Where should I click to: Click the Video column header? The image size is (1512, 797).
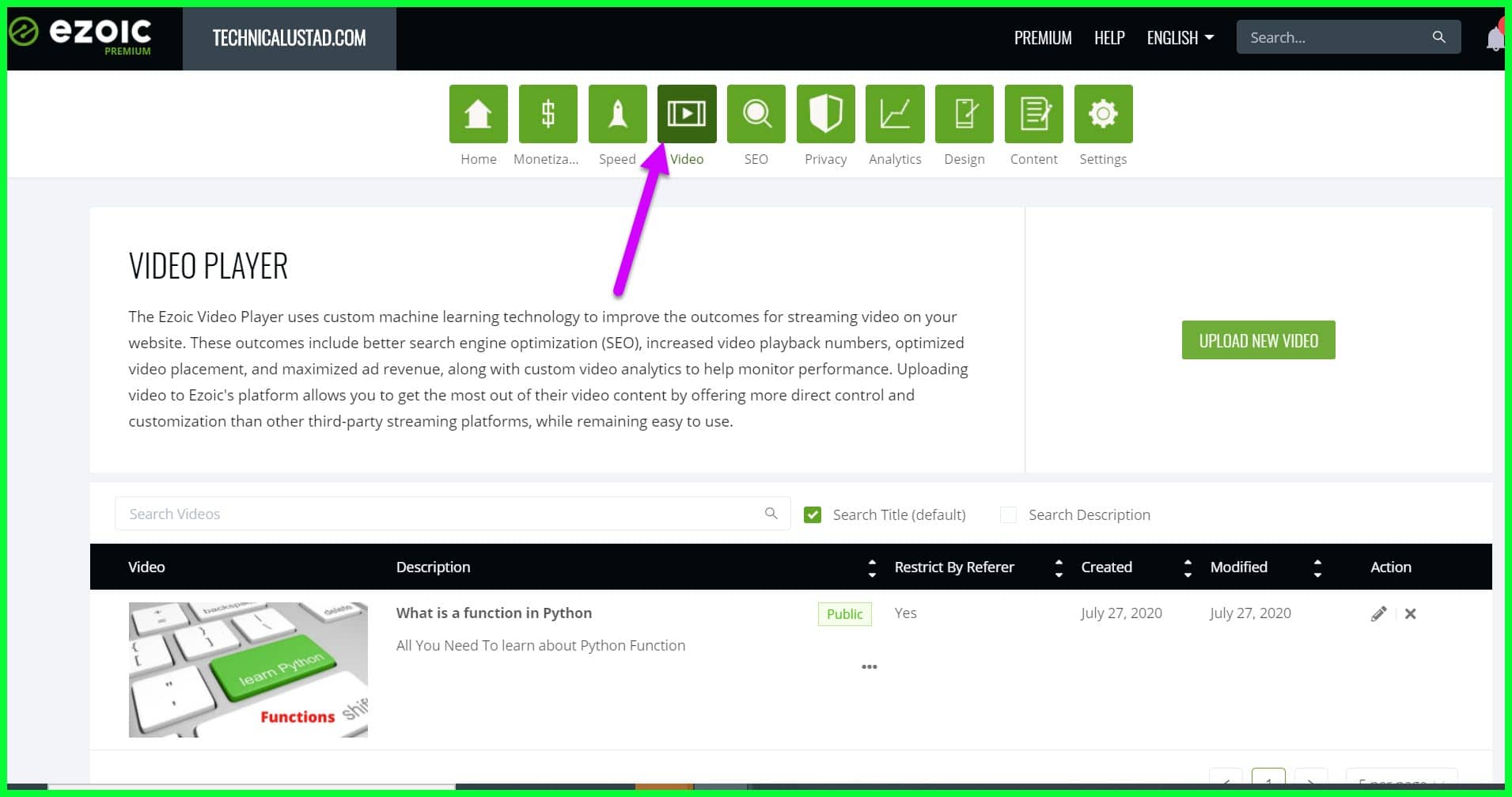(146, 567)
